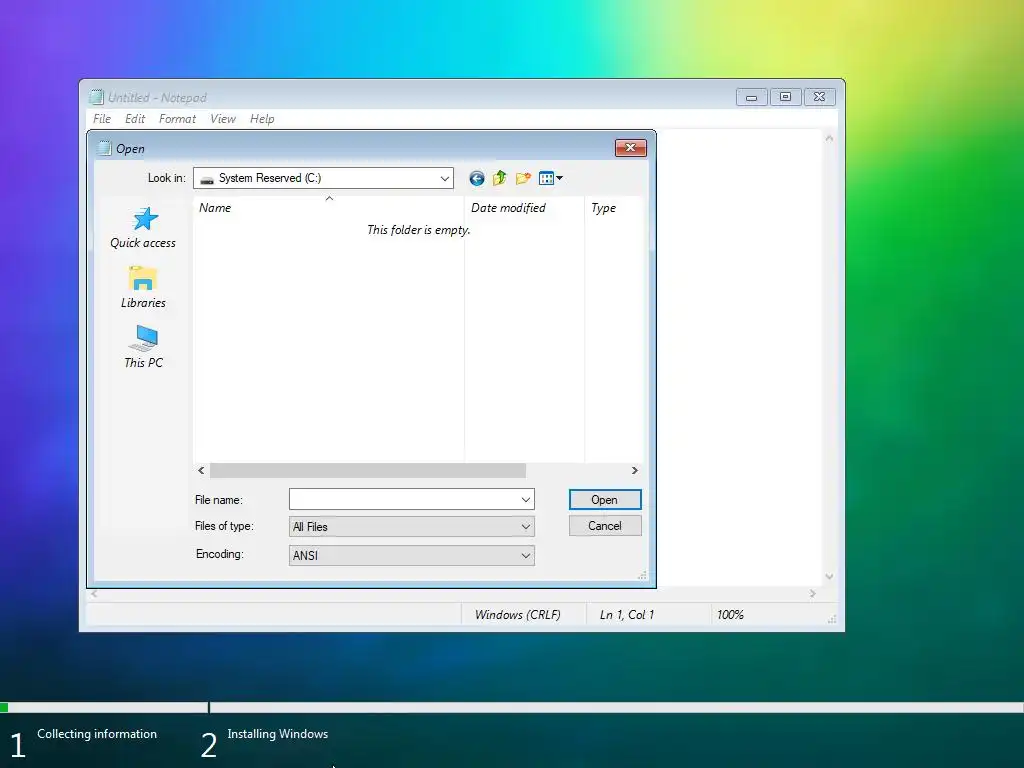Select Quick access in the places bar

[143, 228]
